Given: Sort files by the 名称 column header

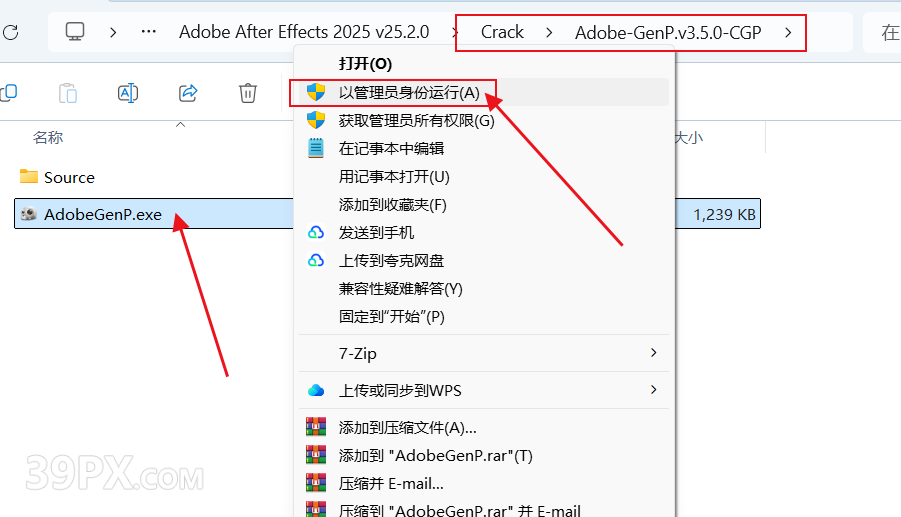Looking at the screenshot, I should 48,138.
